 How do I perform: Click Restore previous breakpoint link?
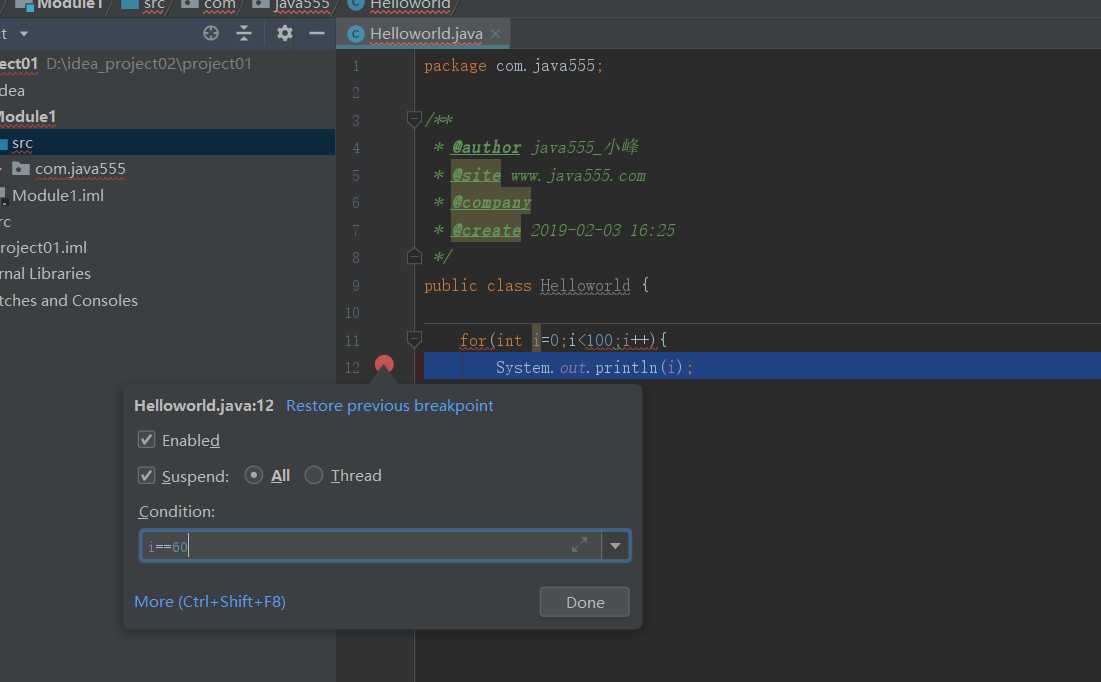[x=390, y=406]
